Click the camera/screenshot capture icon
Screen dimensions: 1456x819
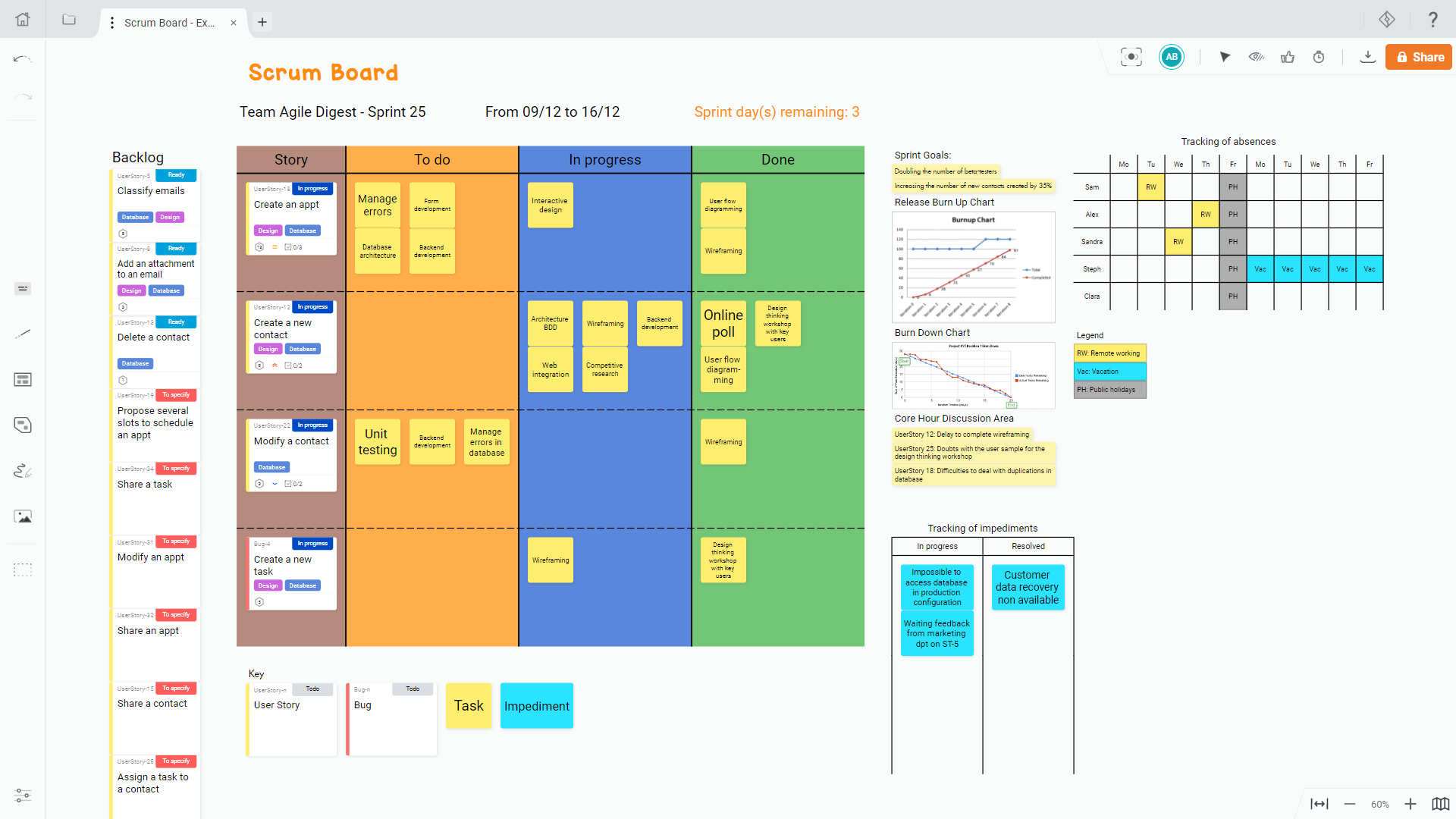click(x=1131, y=58)
